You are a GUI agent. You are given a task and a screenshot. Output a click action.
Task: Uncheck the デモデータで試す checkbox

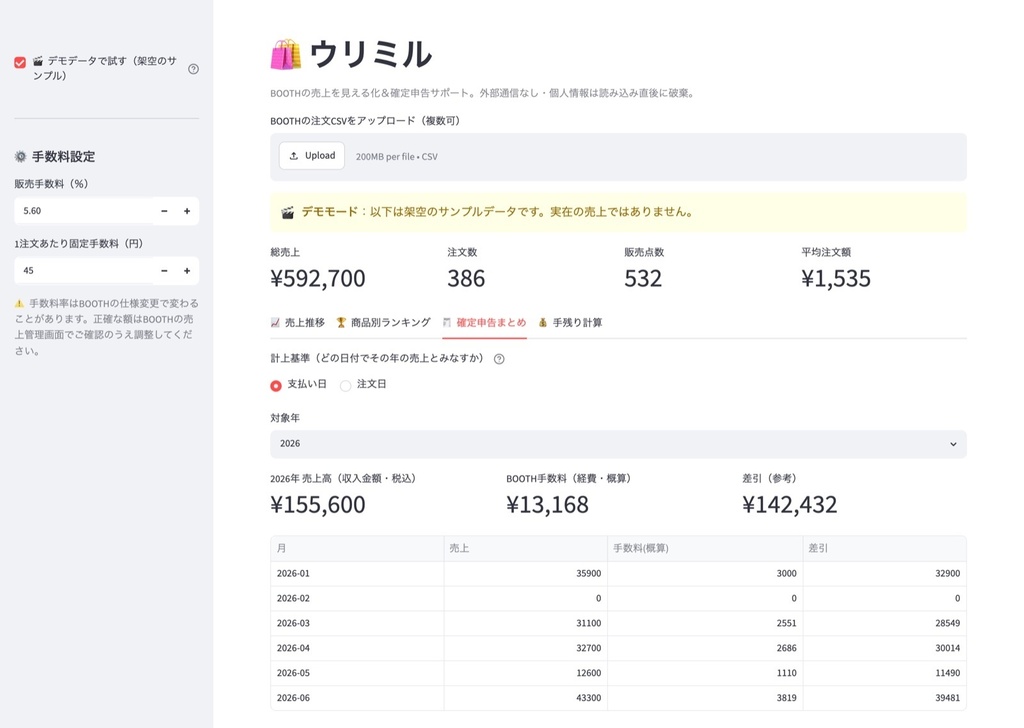coord(20,62)
